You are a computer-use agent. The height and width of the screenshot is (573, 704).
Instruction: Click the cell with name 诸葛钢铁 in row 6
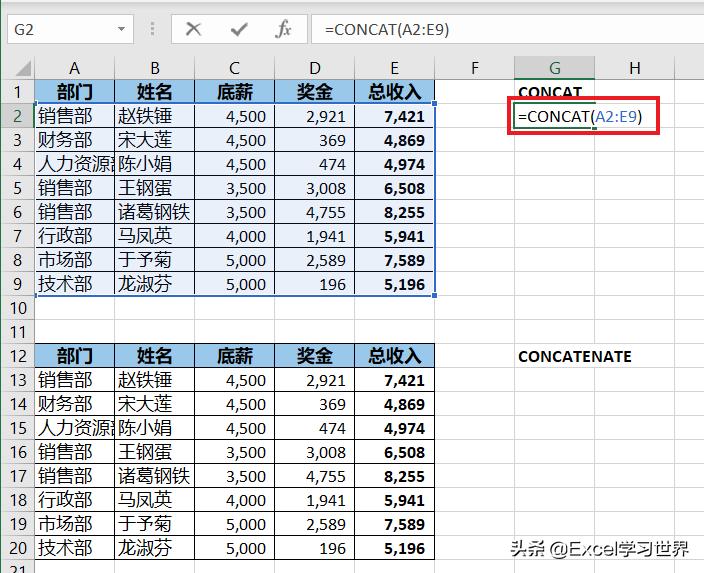click(154, 212)
